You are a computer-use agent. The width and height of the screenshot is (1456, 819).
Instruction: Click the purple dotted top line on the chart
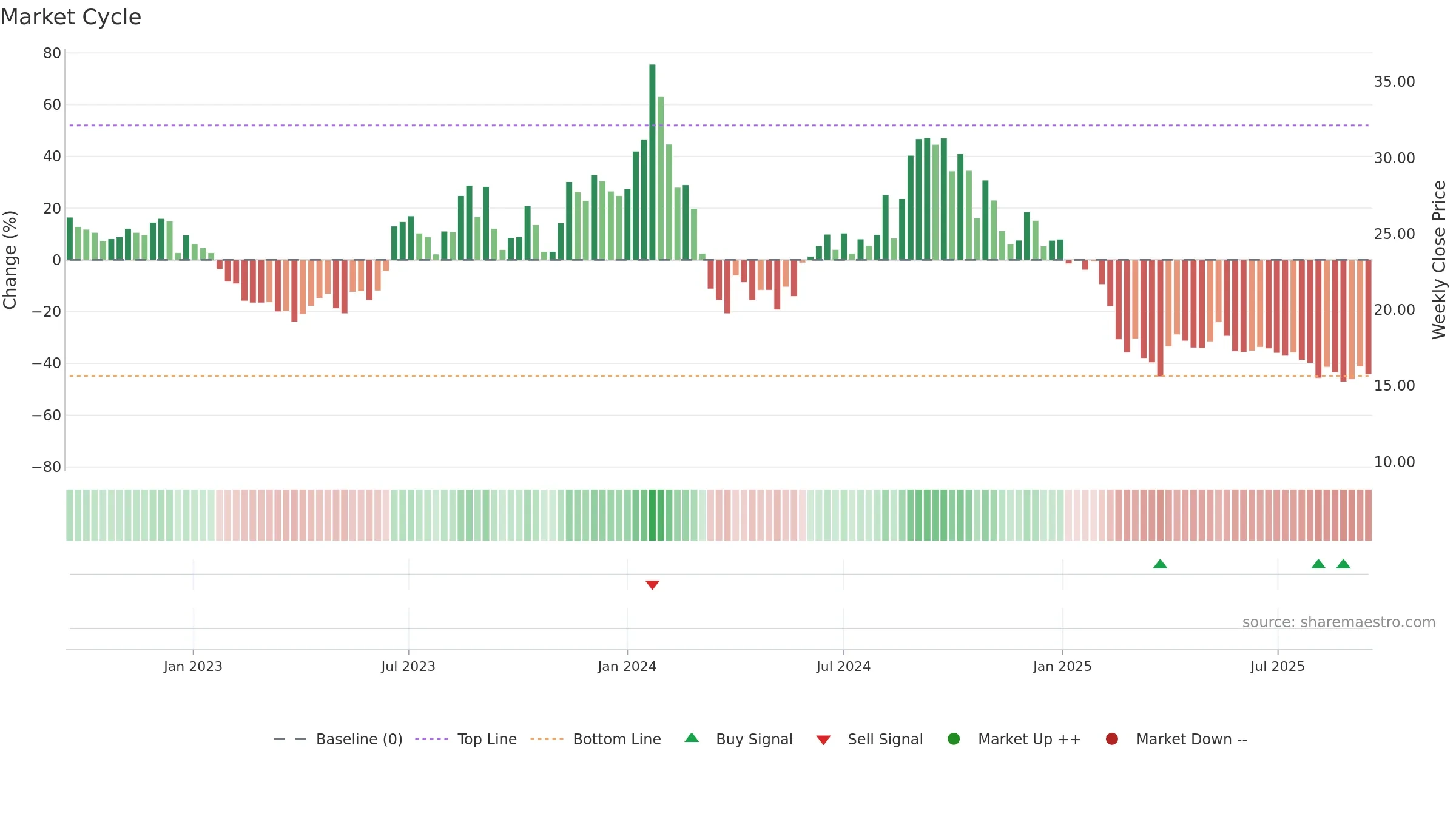coord(719,126)
